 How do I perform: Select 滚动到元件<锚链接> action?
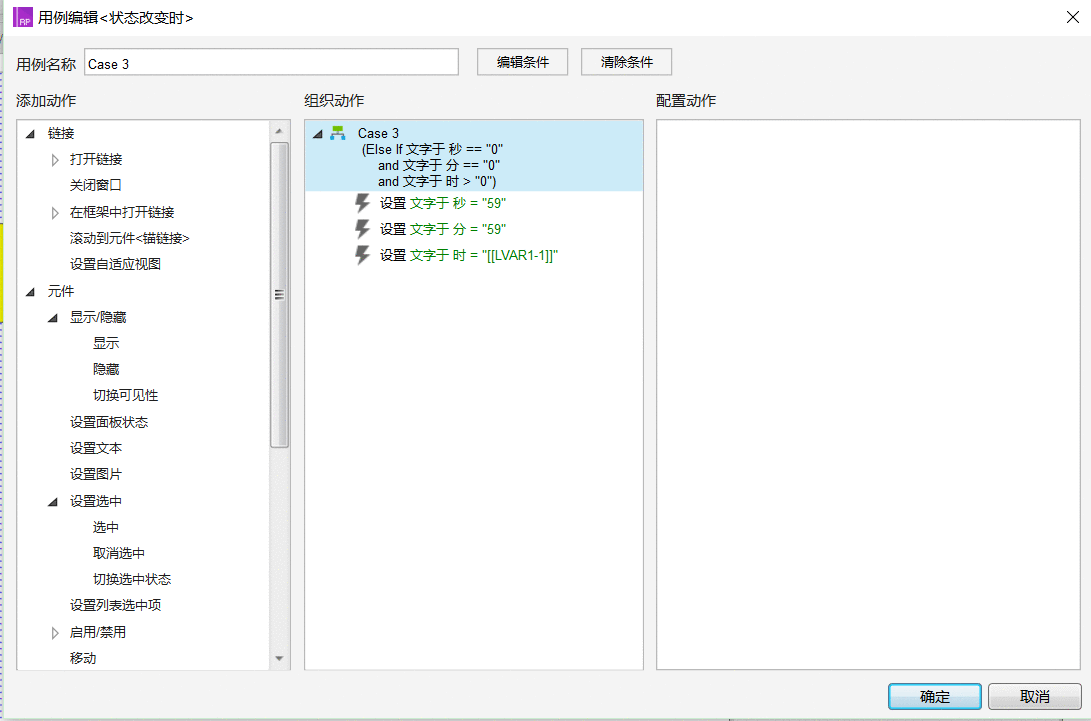click(129, 238)
